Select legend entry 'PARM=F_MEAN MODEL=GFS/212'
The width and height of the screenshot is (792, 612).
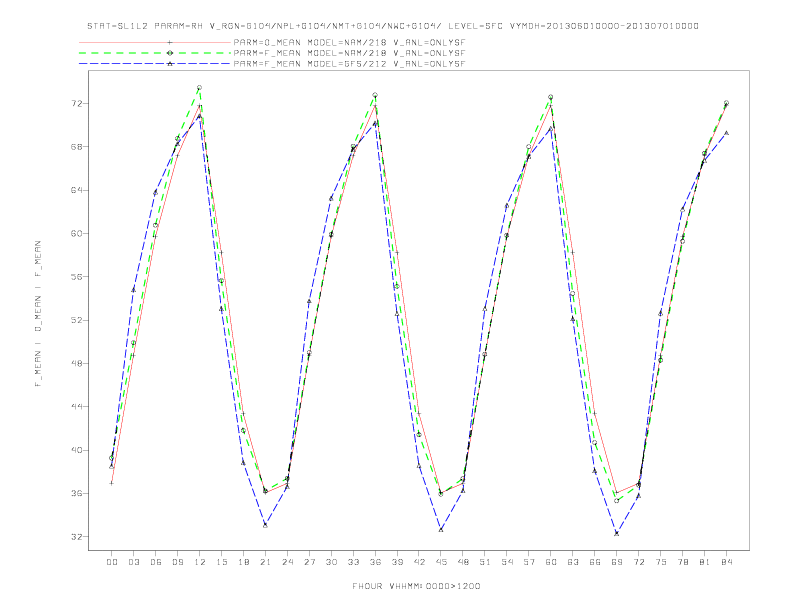(x=349, y=64)
